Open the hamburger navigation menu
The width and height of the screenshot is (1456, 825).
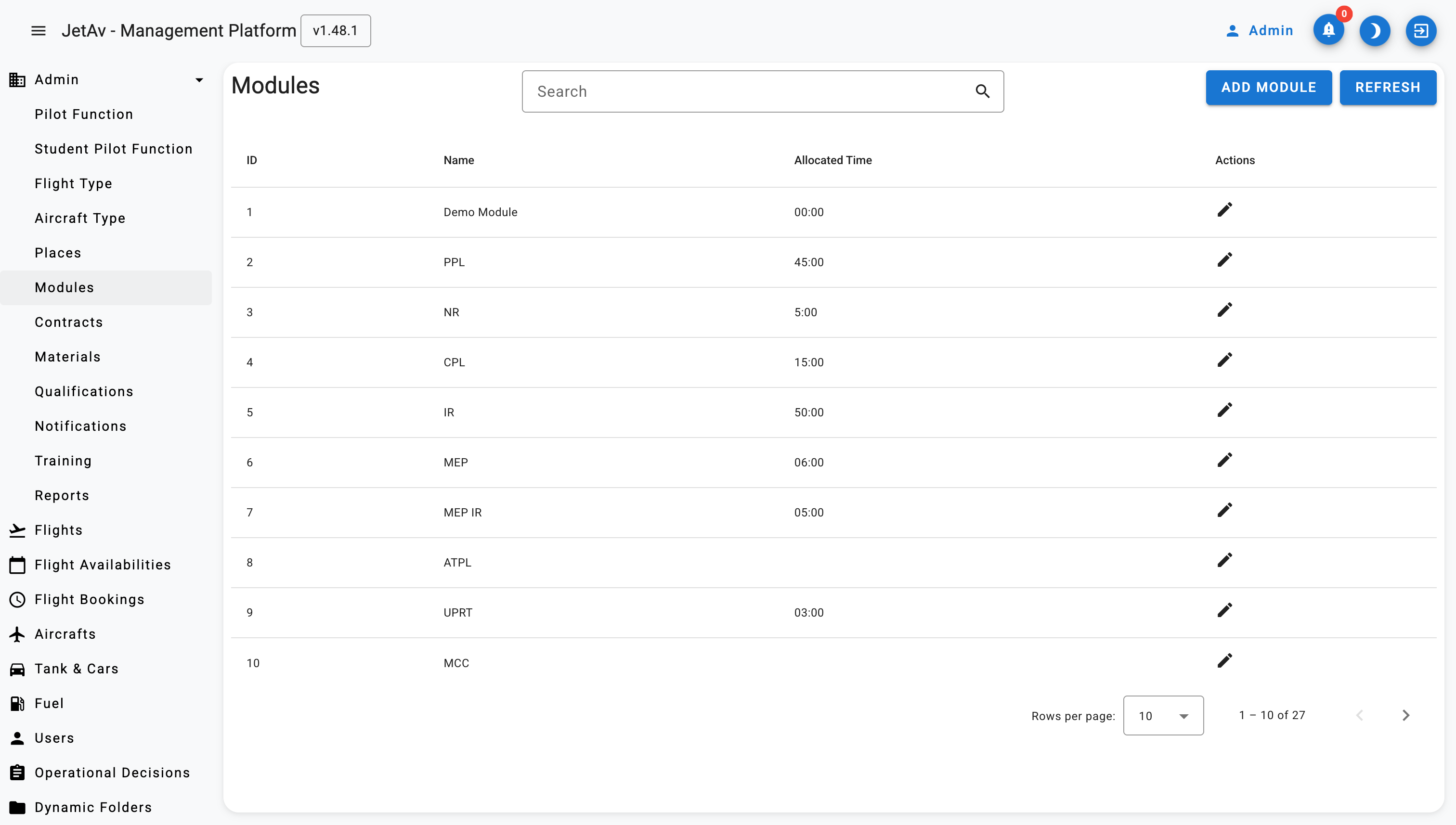[x=38, y=31]
